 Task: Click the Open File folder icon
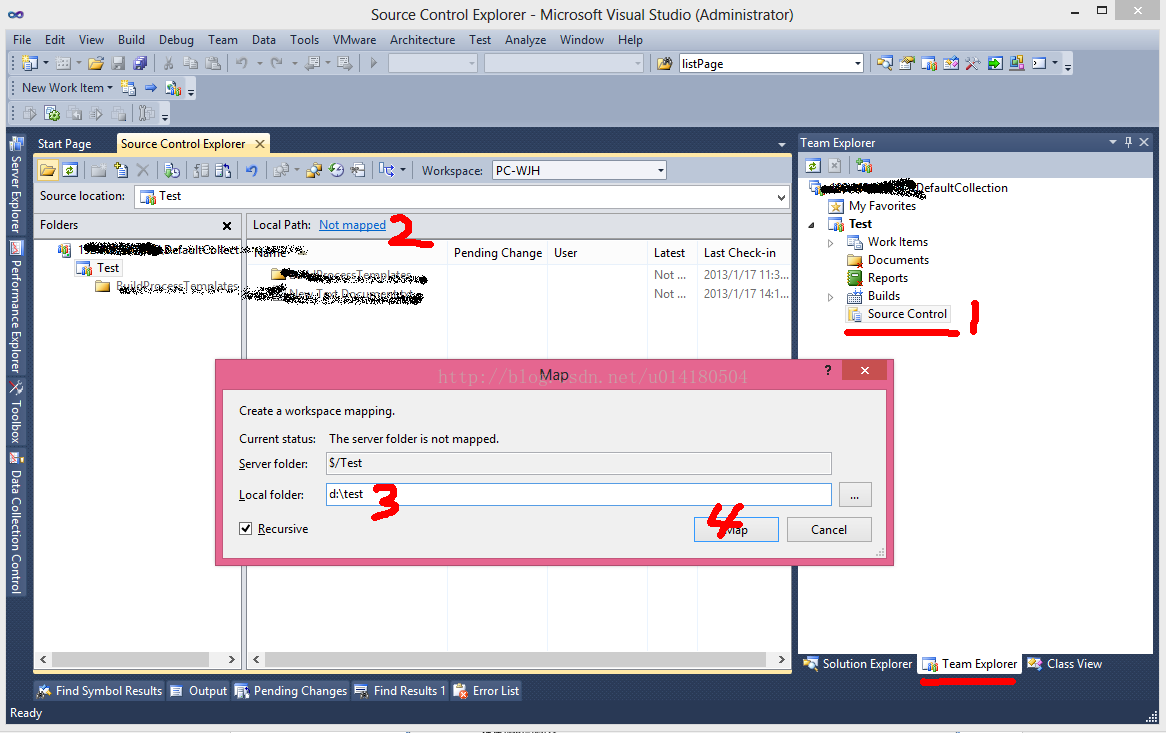point(96,63)
